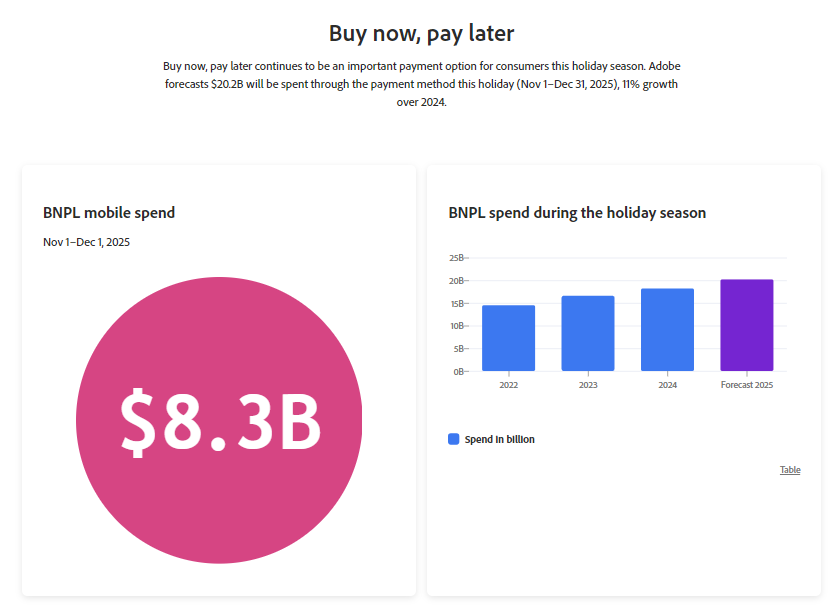Click the '10B' y-axis label
Viewport: 835px width, 610px height.
point(456,326)
